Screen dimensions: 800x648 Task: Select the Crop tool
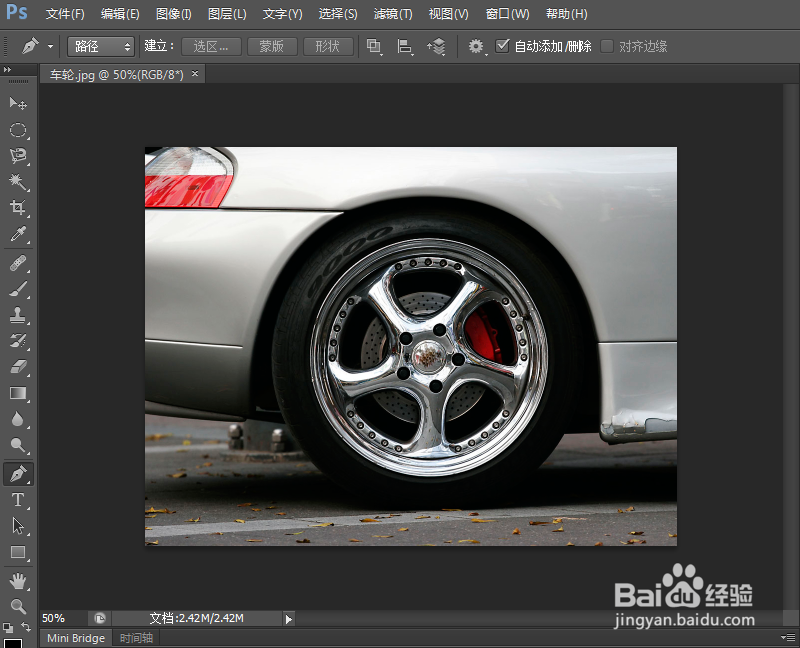[x=18, y=208]
